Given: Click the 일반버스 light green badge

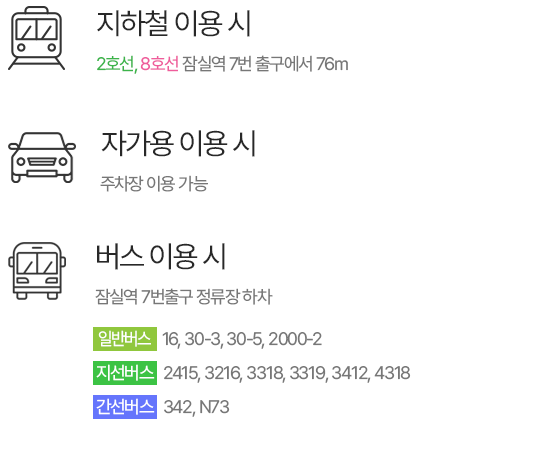Looking at the screenshot, I should coord(125,339).
